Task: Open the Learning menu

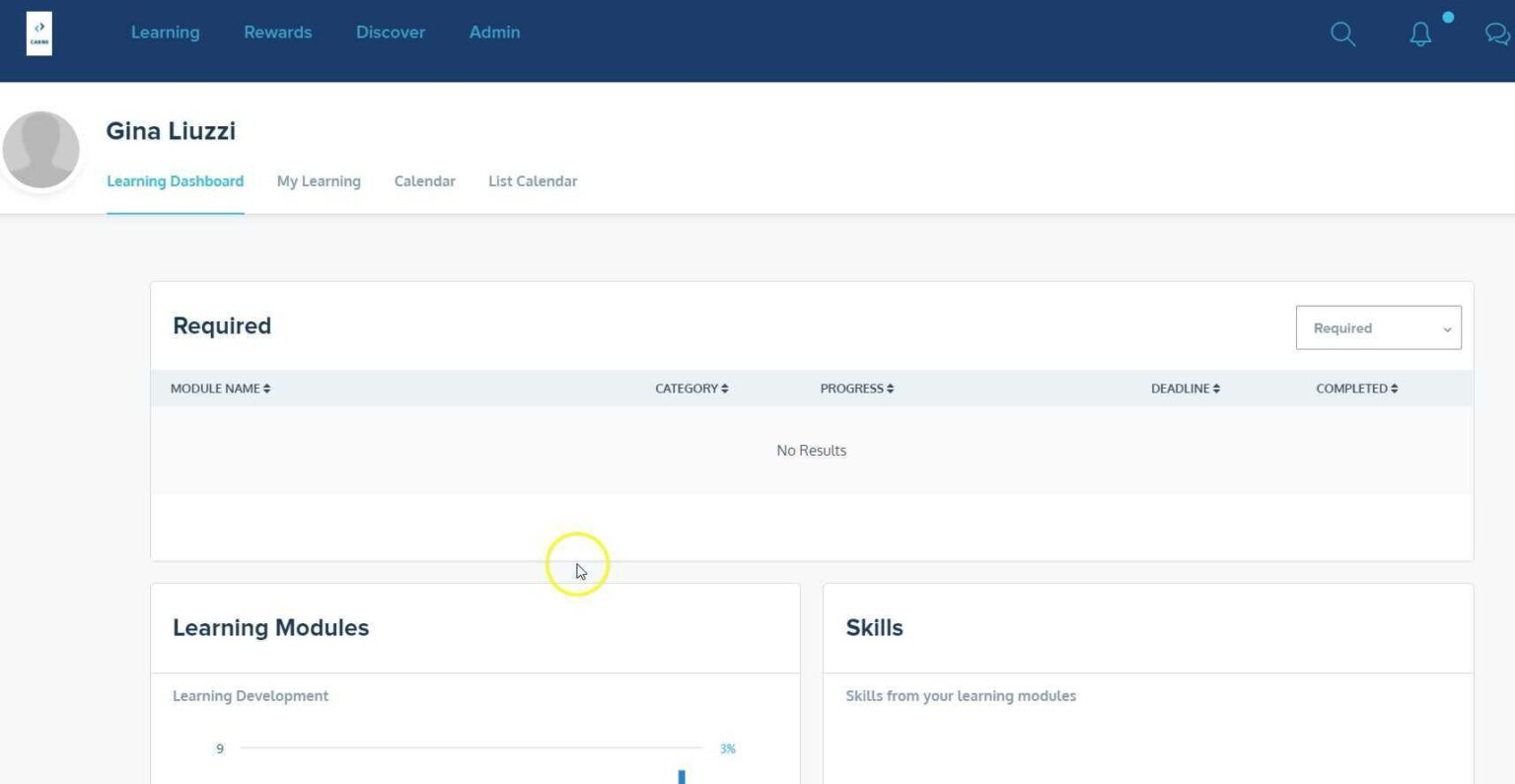Action: point(165,32)
